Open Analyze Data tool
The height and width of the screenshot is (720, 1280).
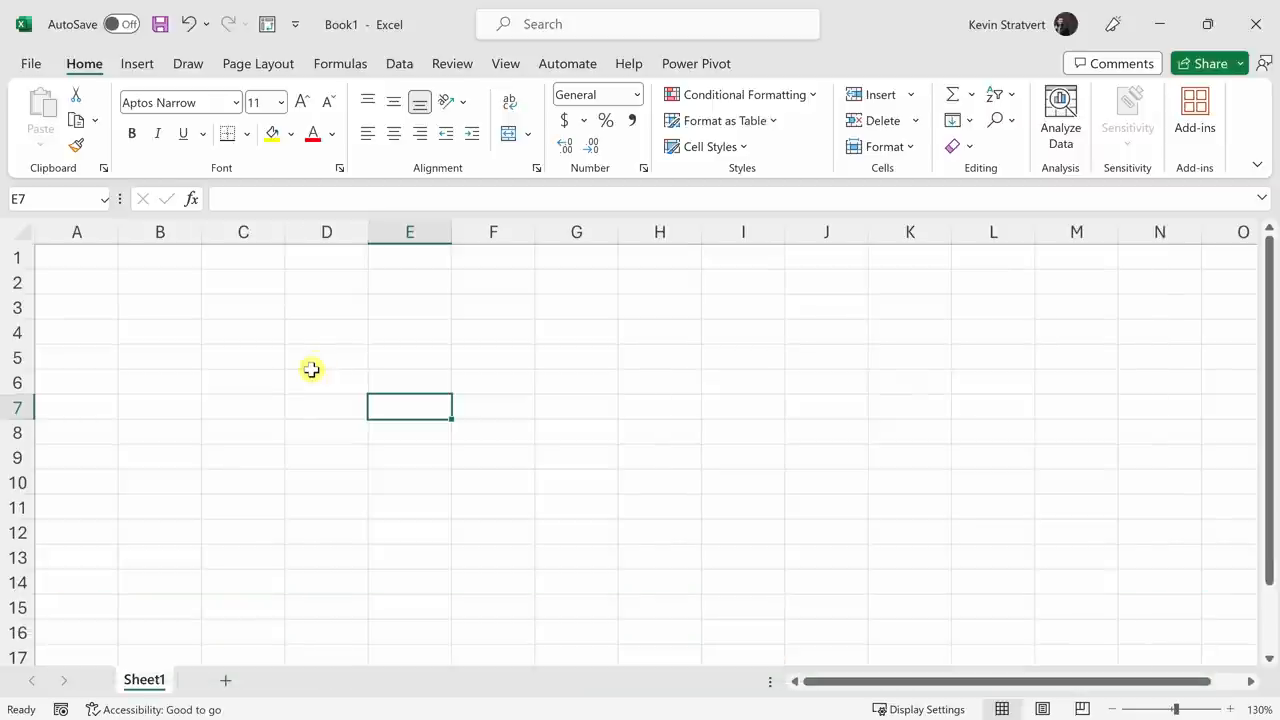[x=1060, y=117]
